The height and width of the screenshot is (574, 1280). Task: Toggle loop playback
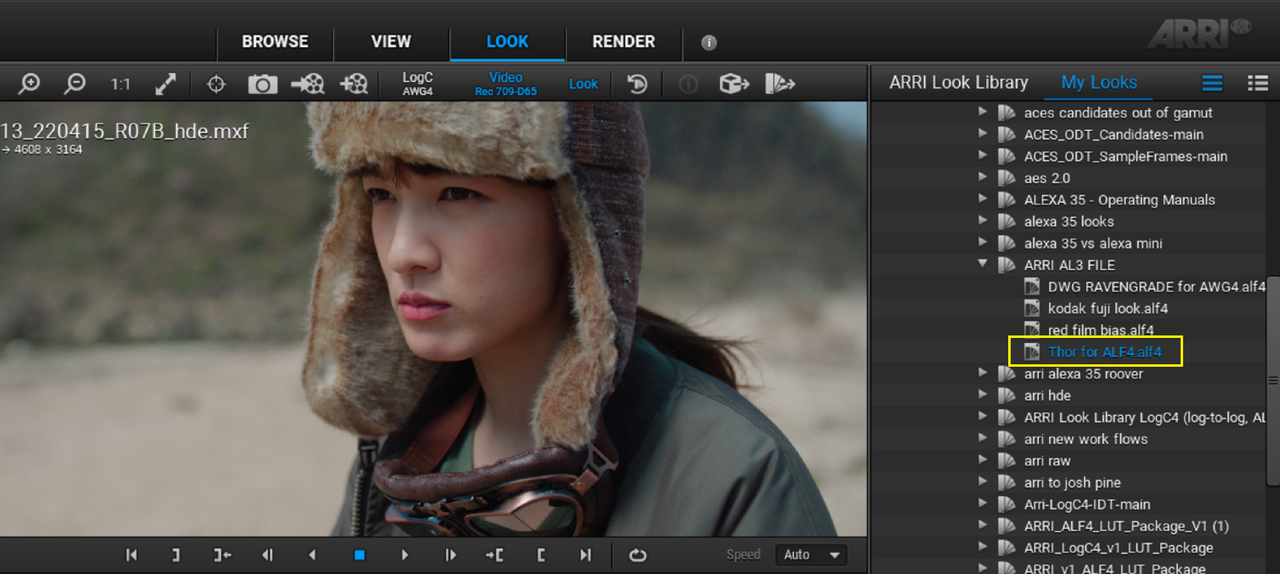(637, 555)
